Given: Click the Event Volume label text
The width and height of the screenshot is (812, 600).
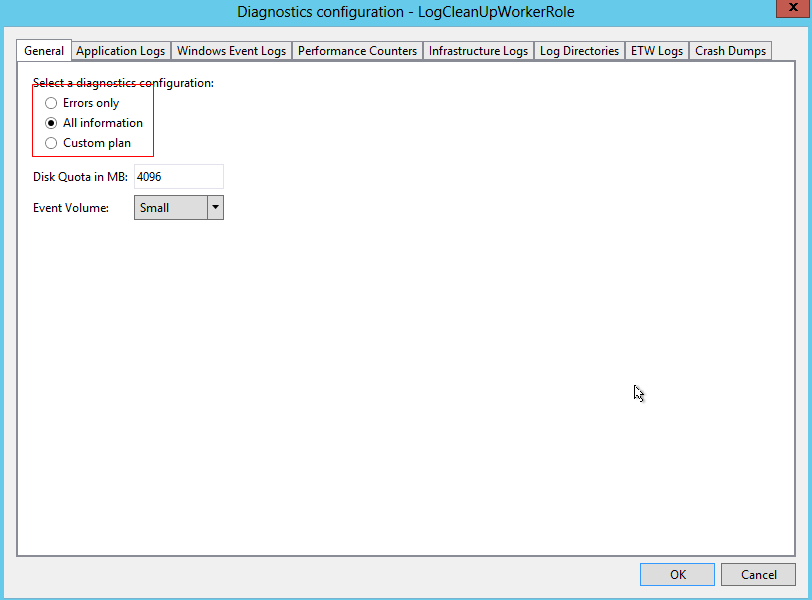Looking at the screenshot, I should [71, 208].
